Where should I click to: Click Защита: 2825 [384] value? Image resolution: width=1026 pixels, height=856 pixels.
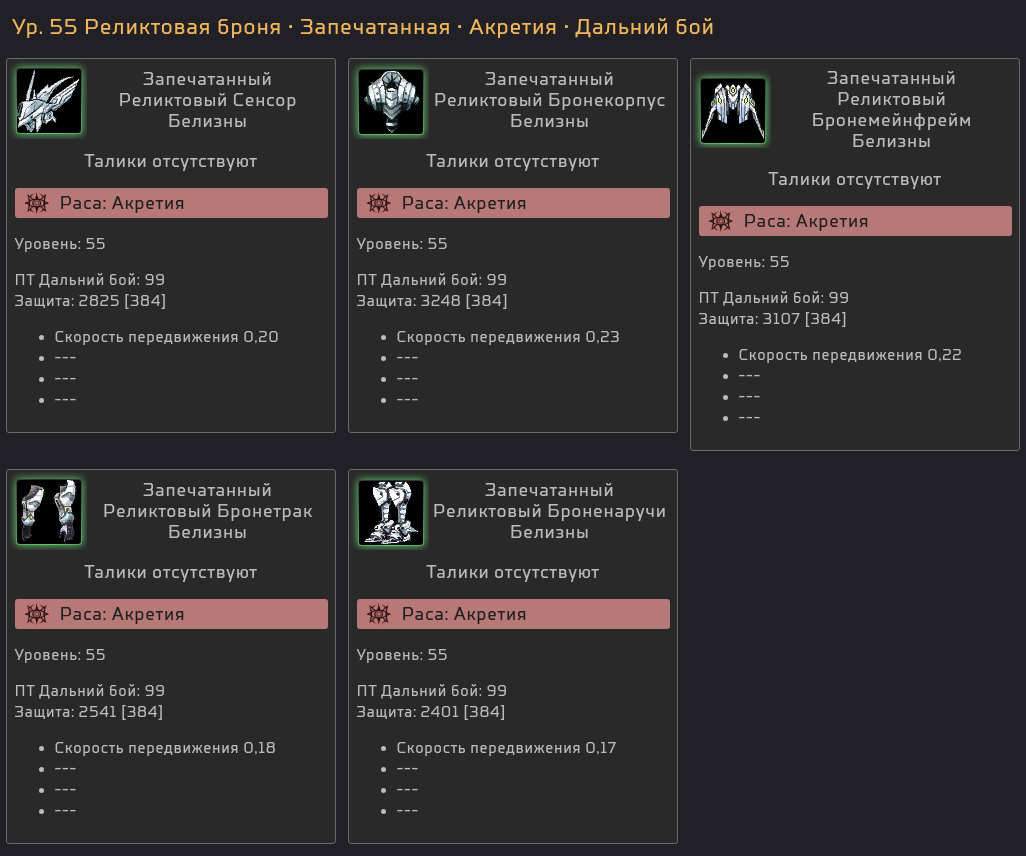coord(90,301)
